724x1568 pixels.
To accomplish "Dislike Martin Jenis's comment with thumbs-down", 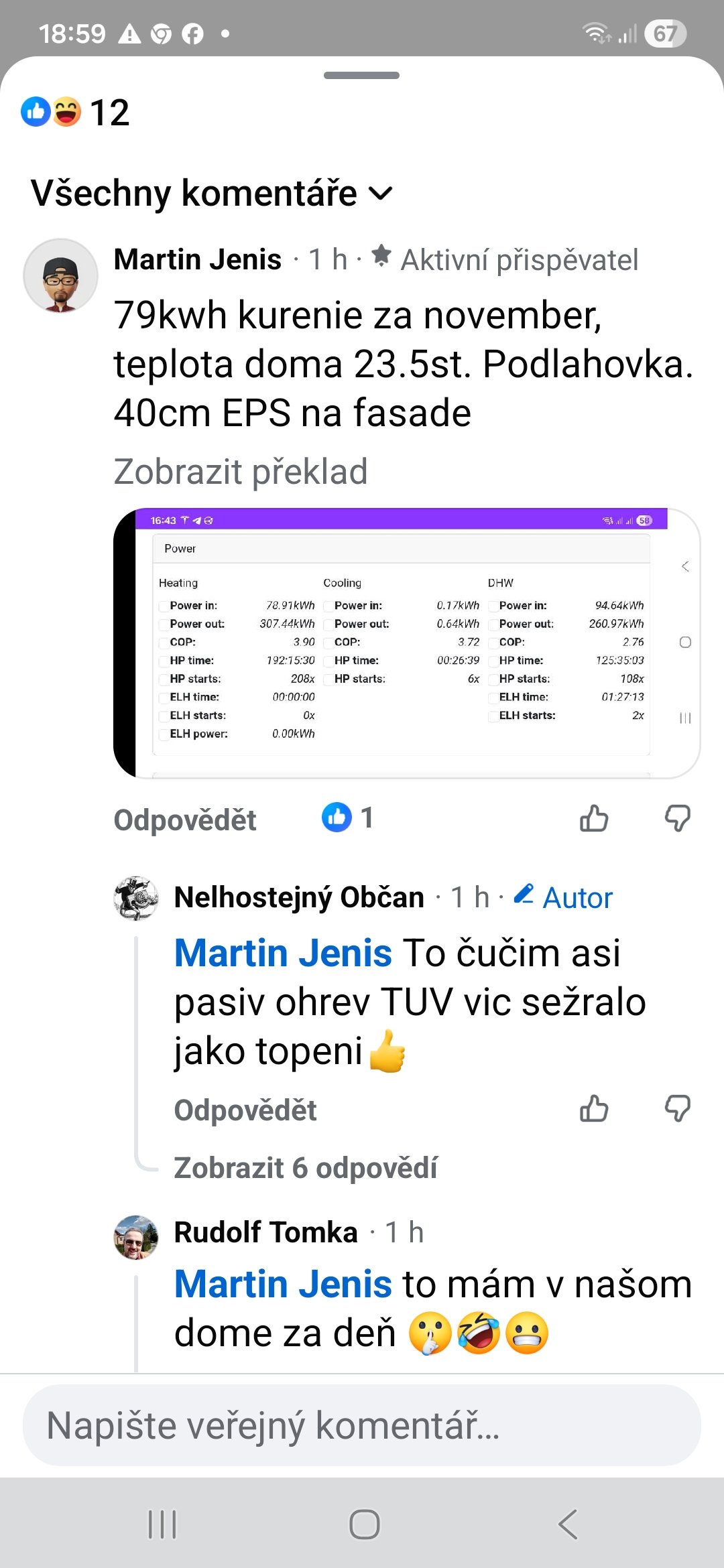I will click(677, 818).
